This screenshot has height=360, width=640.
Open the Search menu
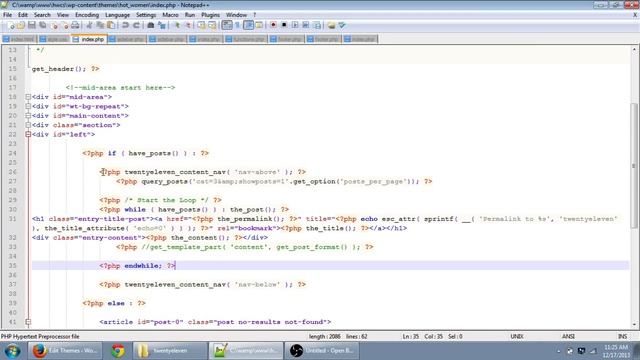42,15
